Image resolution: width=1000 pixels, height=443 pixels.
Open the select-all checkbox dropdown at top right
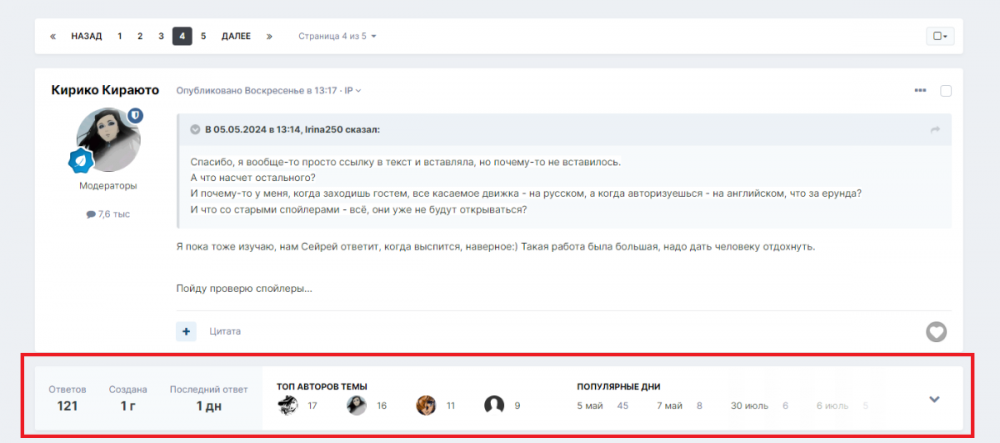(940, 36)
